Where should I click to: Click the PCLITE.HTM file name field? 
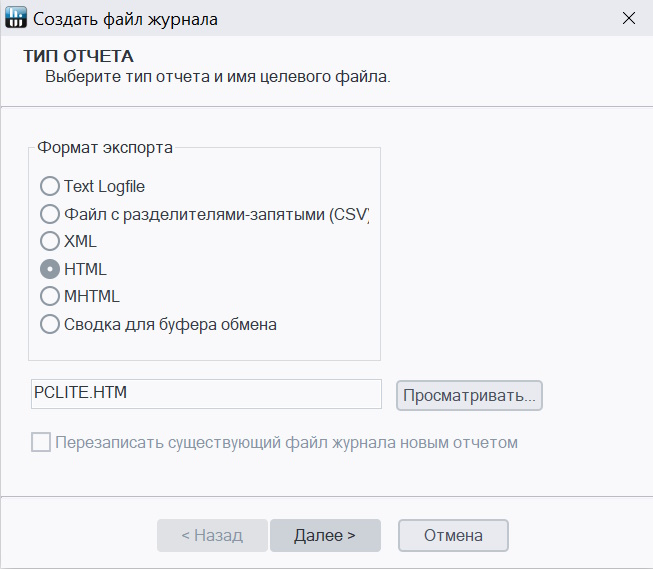pyautogui.click(x=206, y=394)
